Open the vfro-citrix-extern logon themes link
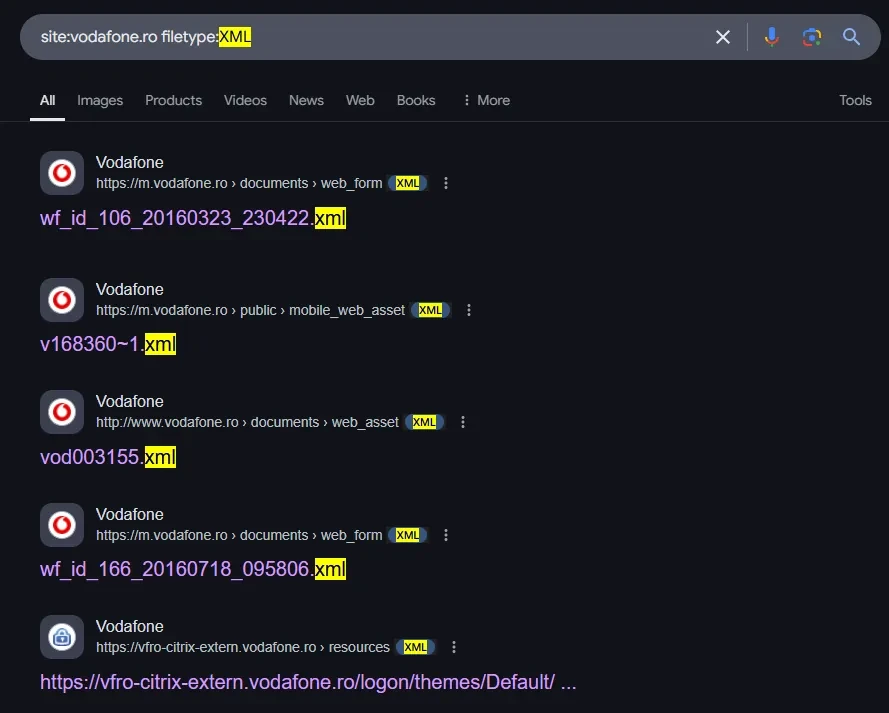Image resolution: width=889 pixels, height=713 pixels. [308, 682]
